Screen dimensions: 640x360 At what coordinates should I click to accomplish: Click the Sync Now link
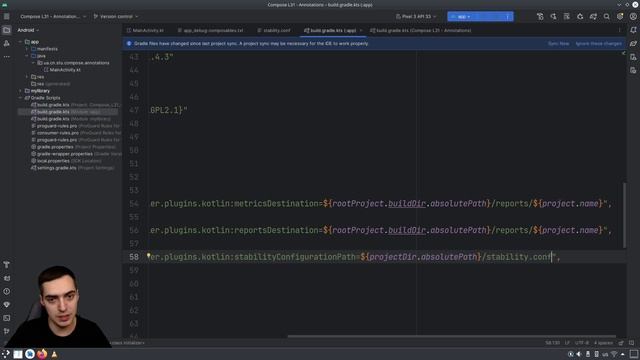pyautogui.click(x=558, y=43)
